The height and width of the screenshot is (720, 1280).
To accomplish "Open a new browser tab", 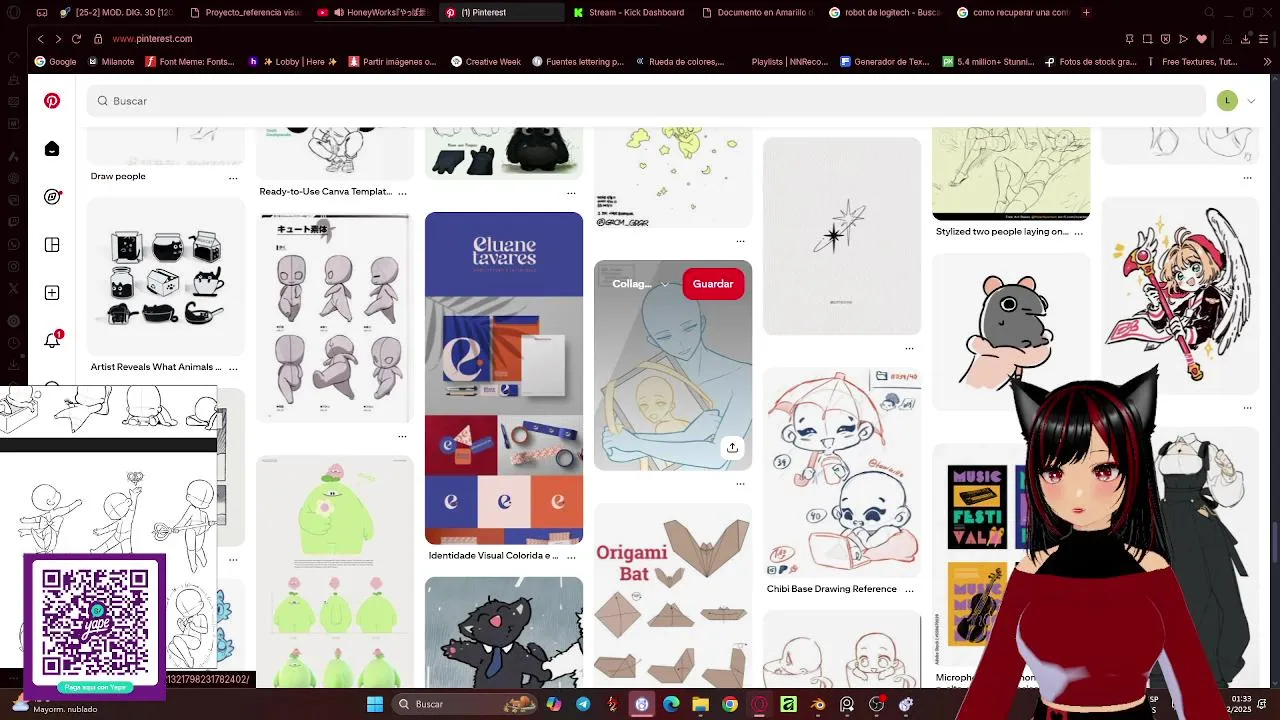I will [1086, 12].
